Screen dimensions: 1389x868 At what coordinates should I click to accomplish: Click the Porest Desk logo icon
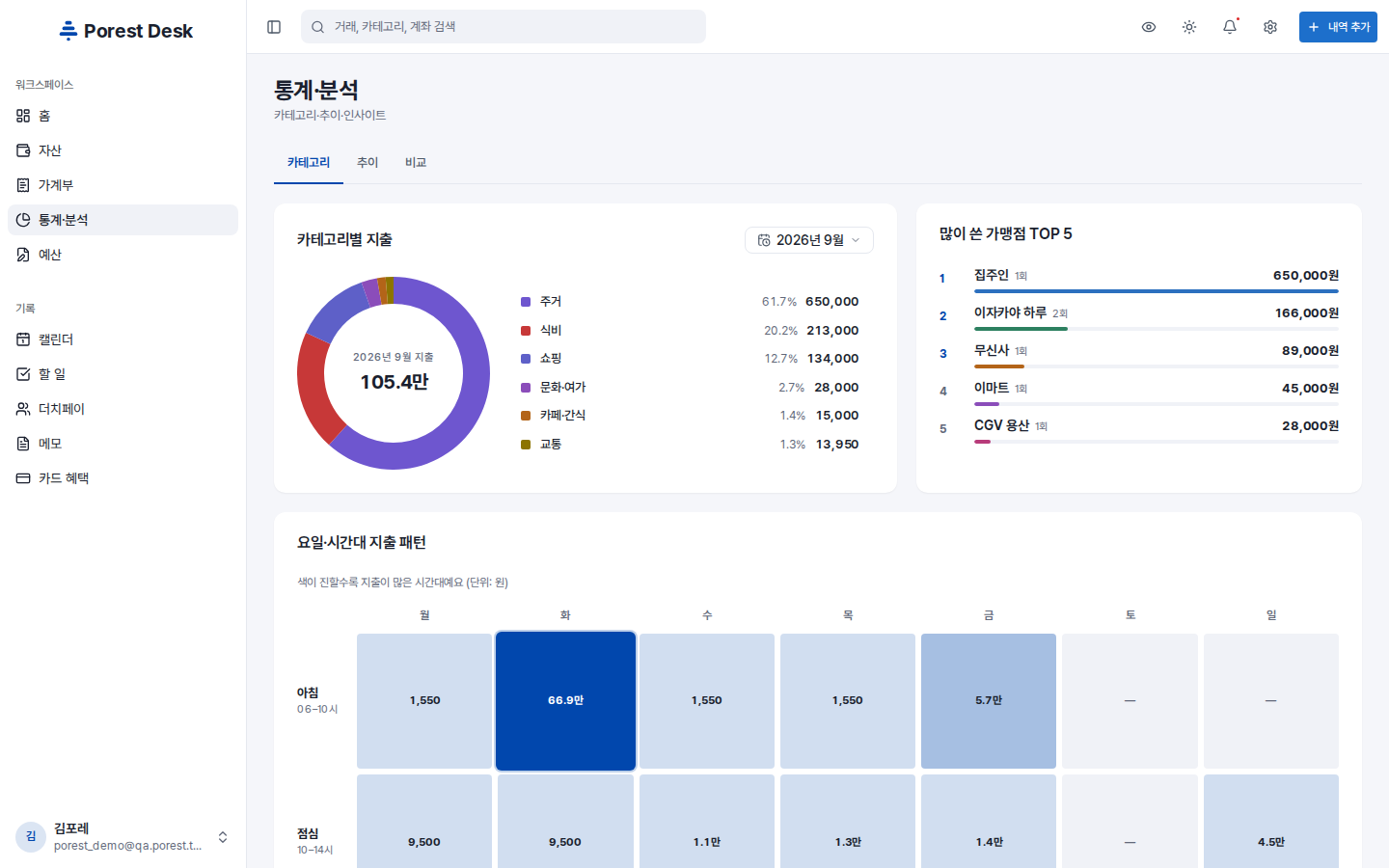[x=68, y=31]
